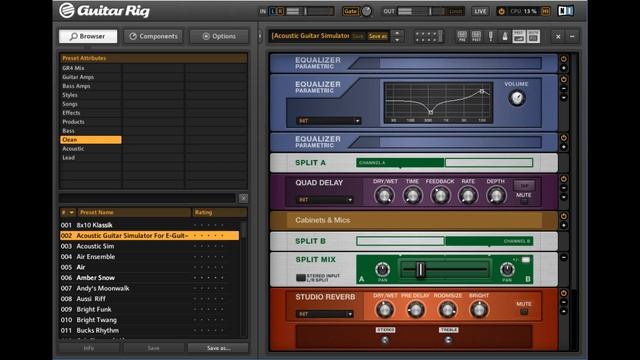Expand the Cabinets & Mics module
This screenshot has width=640, height=360.
coord(564,225)
